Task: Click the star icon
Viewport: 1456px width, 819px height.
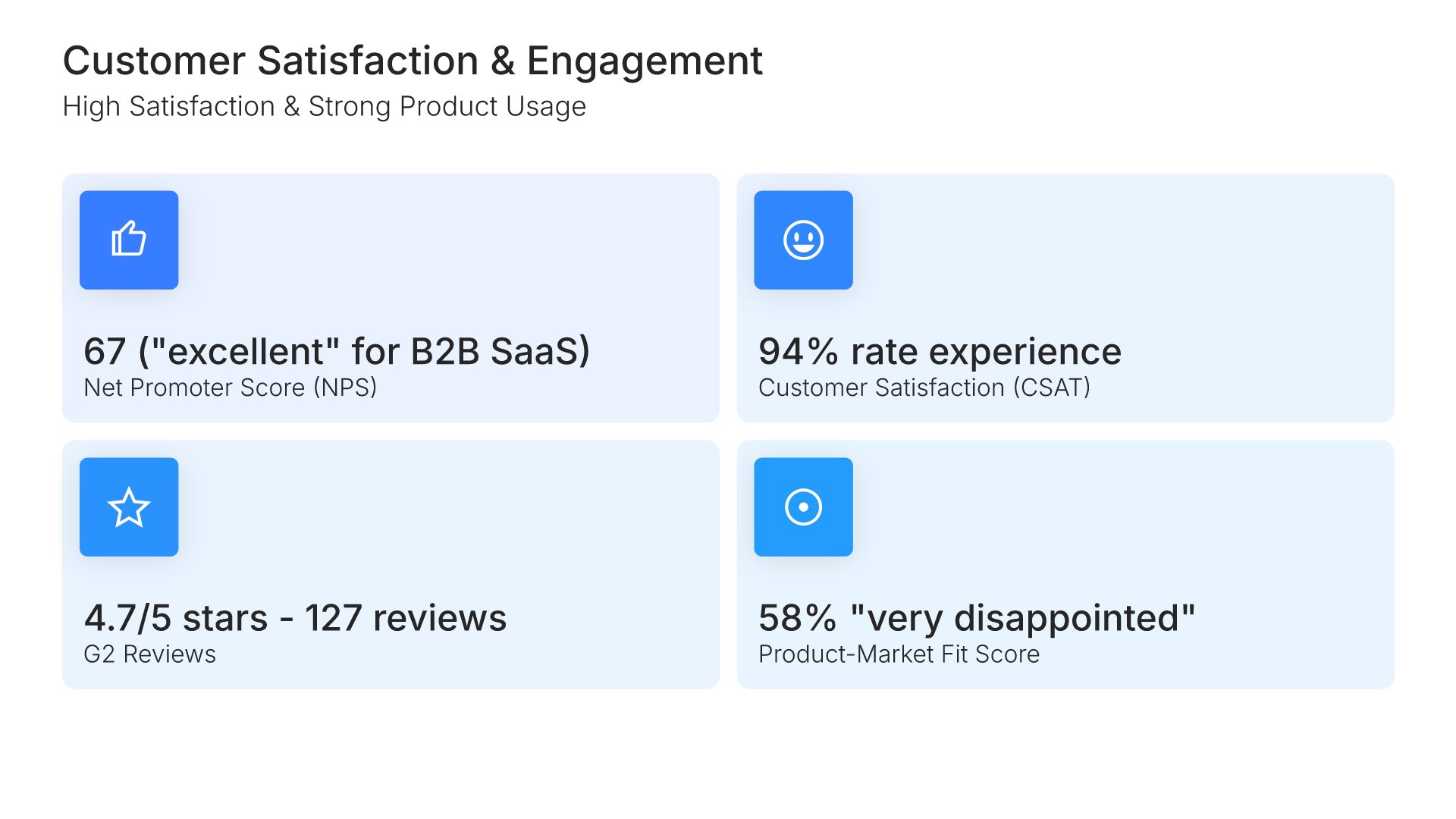Action: pos(129,507)
